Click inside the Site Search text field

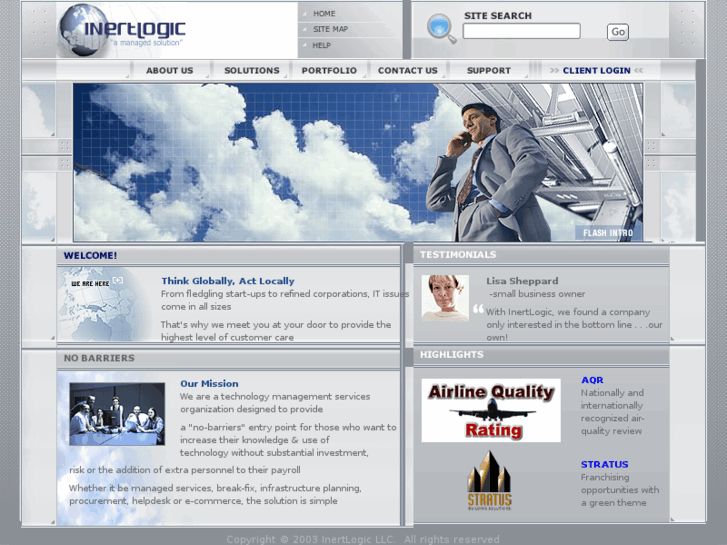pyautogui.click(x=521, y=32)
